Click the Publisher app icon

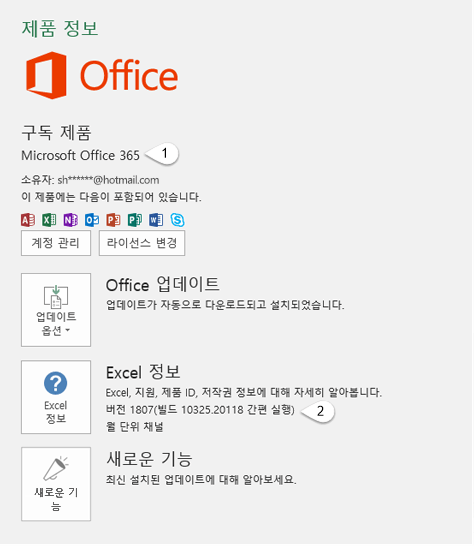point(135,220)
